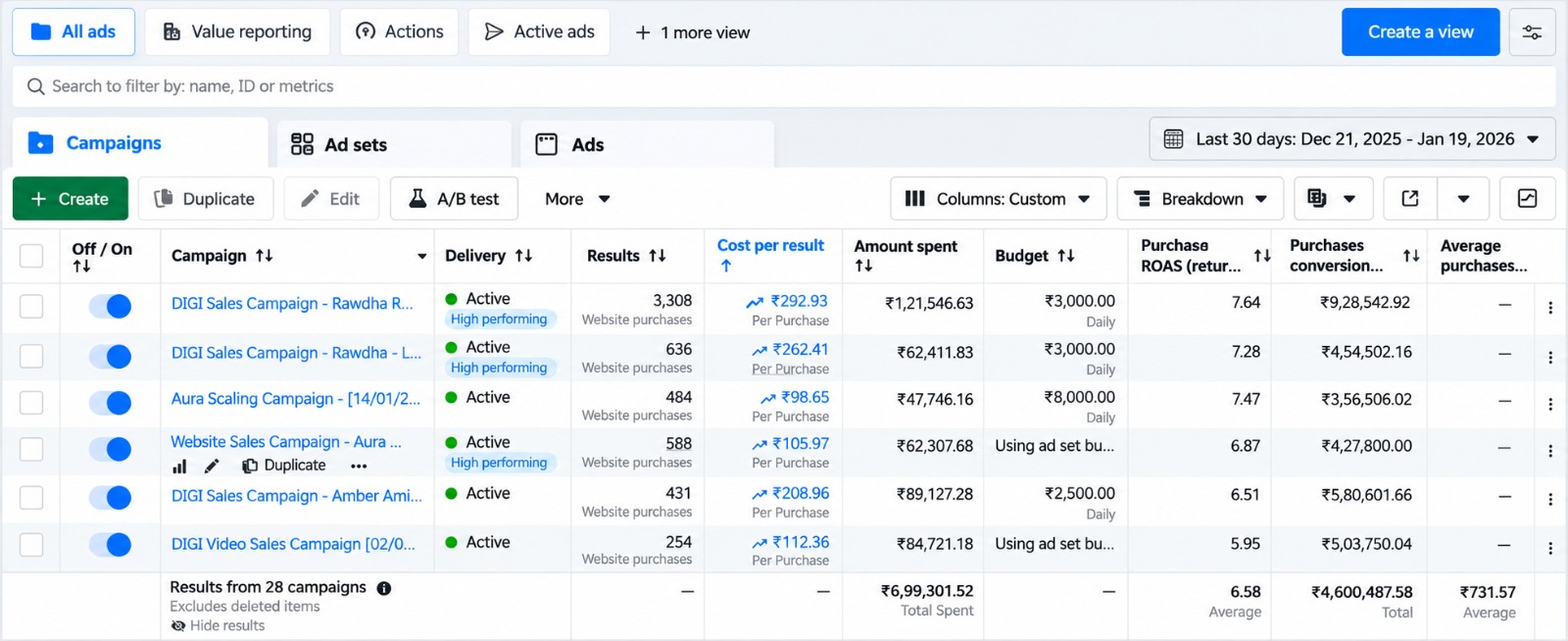Select checkbox for Aura Scaling Campaign
This screenshot has width=1568, height=641.
pyautogui.click(x=31, y=402)
